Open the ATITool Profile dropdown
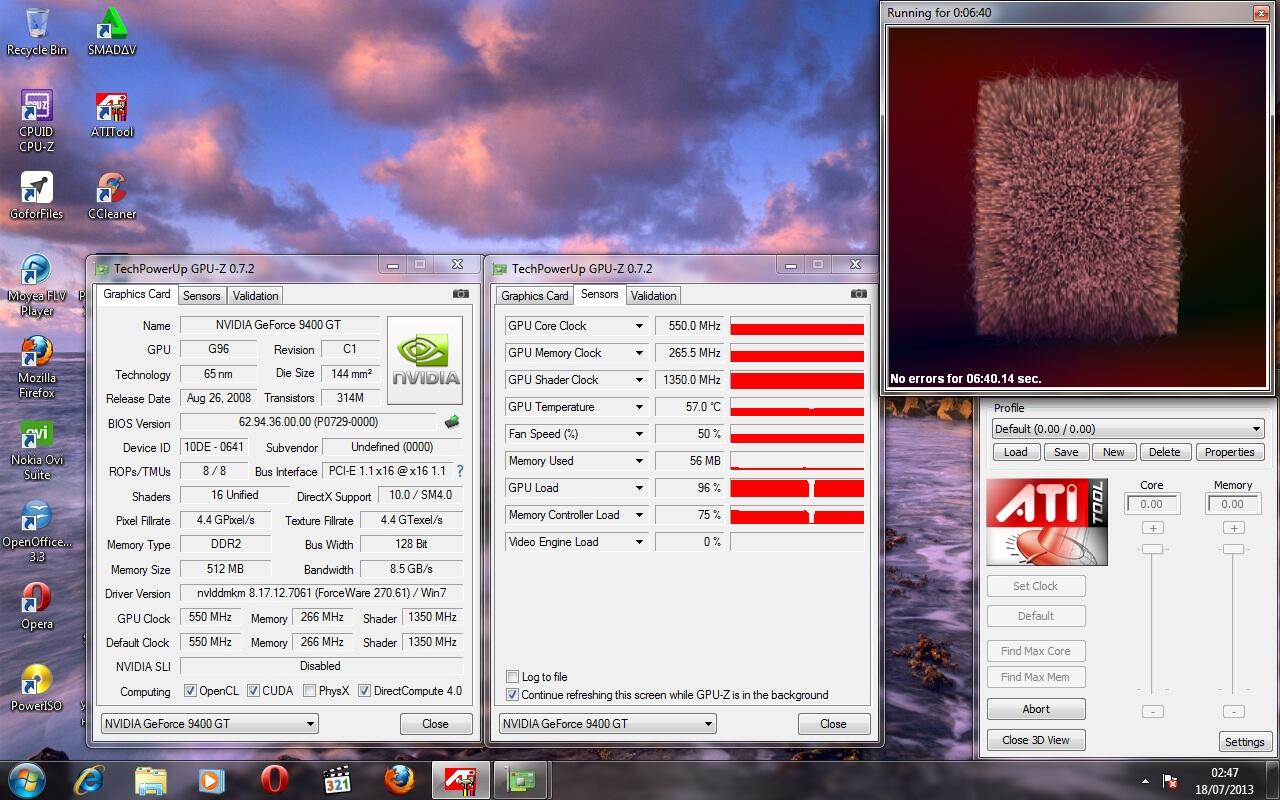This screenshot has width=1280, height=800. pos(1128,429)
